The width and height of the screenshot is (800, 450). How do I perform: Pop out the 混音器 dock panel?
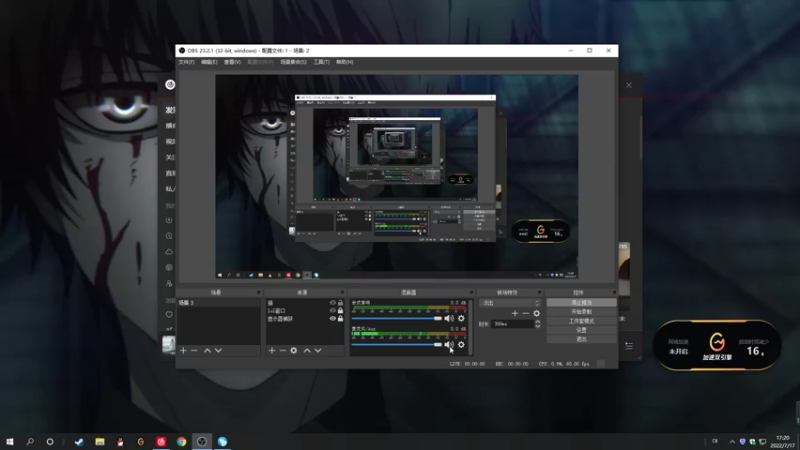coord(471,292)
